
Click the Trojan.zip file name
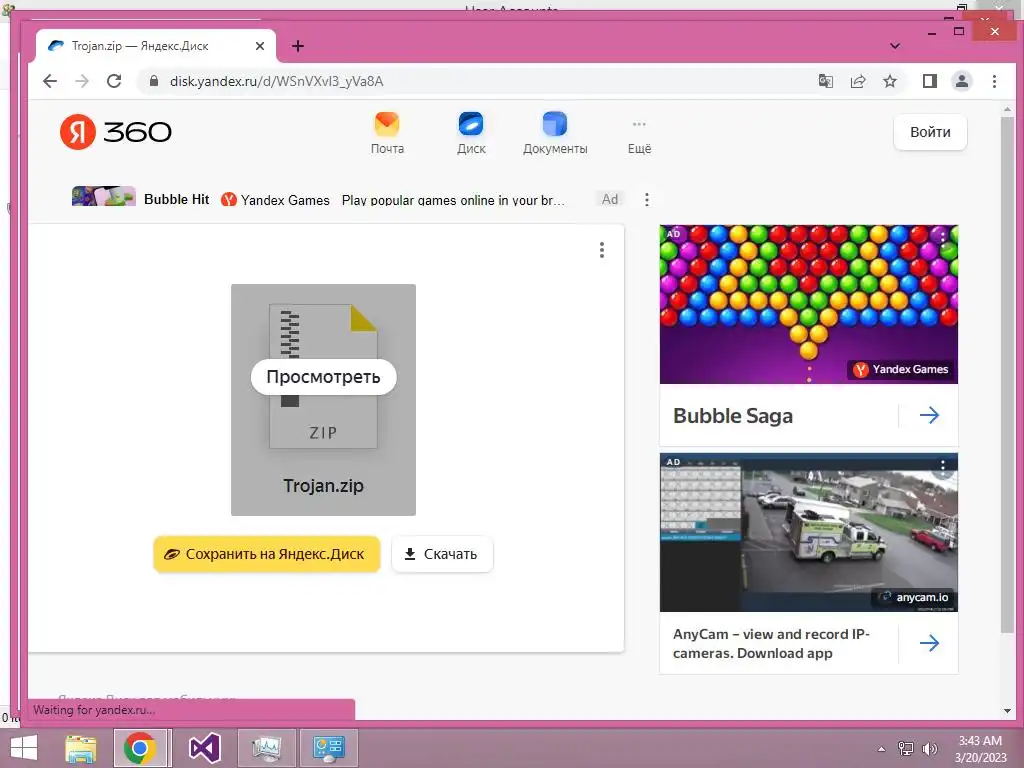click(x=323, y=485)
